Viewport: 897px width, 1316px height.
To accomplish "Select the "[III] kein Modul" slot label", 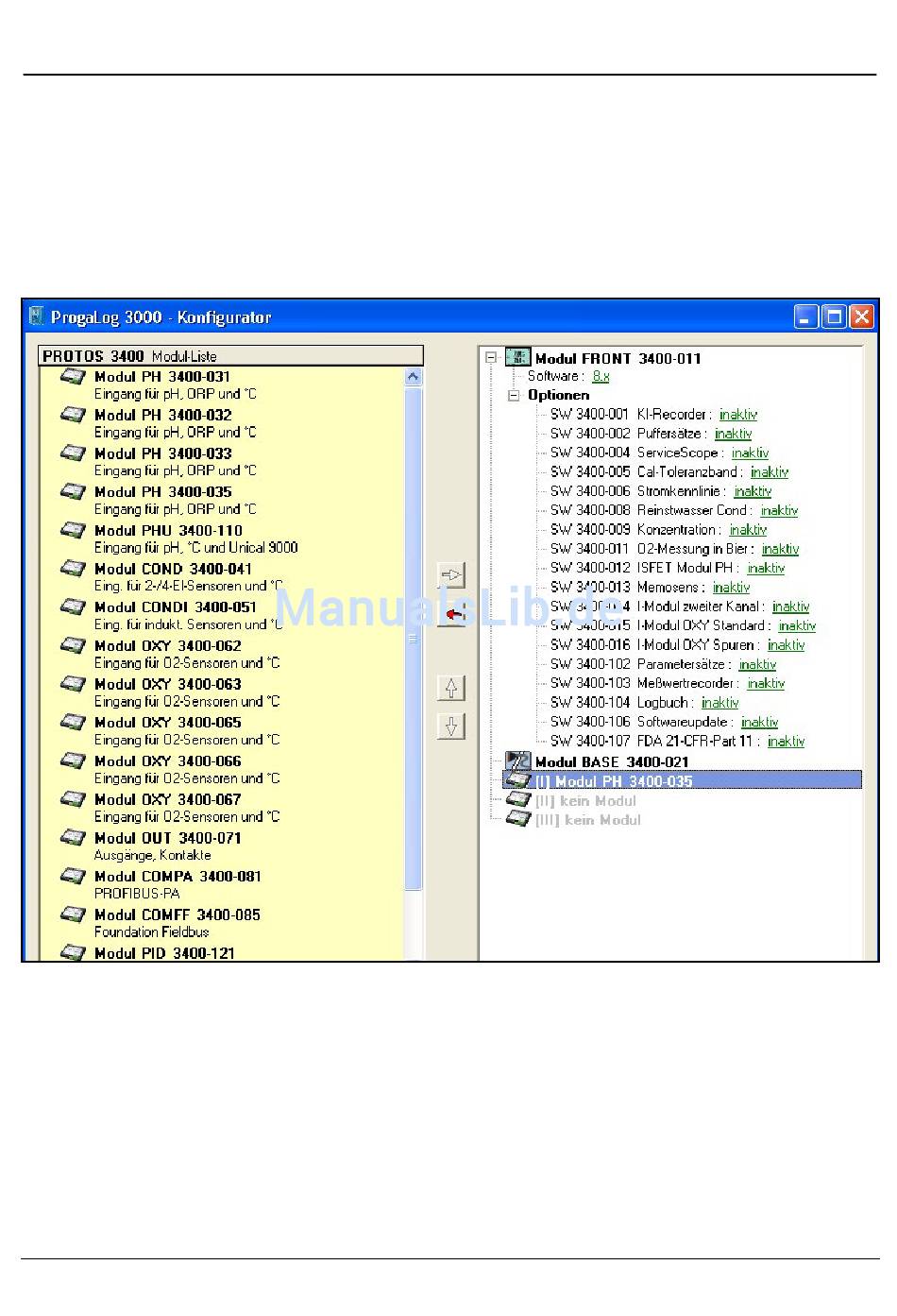I will pos(588,820).
